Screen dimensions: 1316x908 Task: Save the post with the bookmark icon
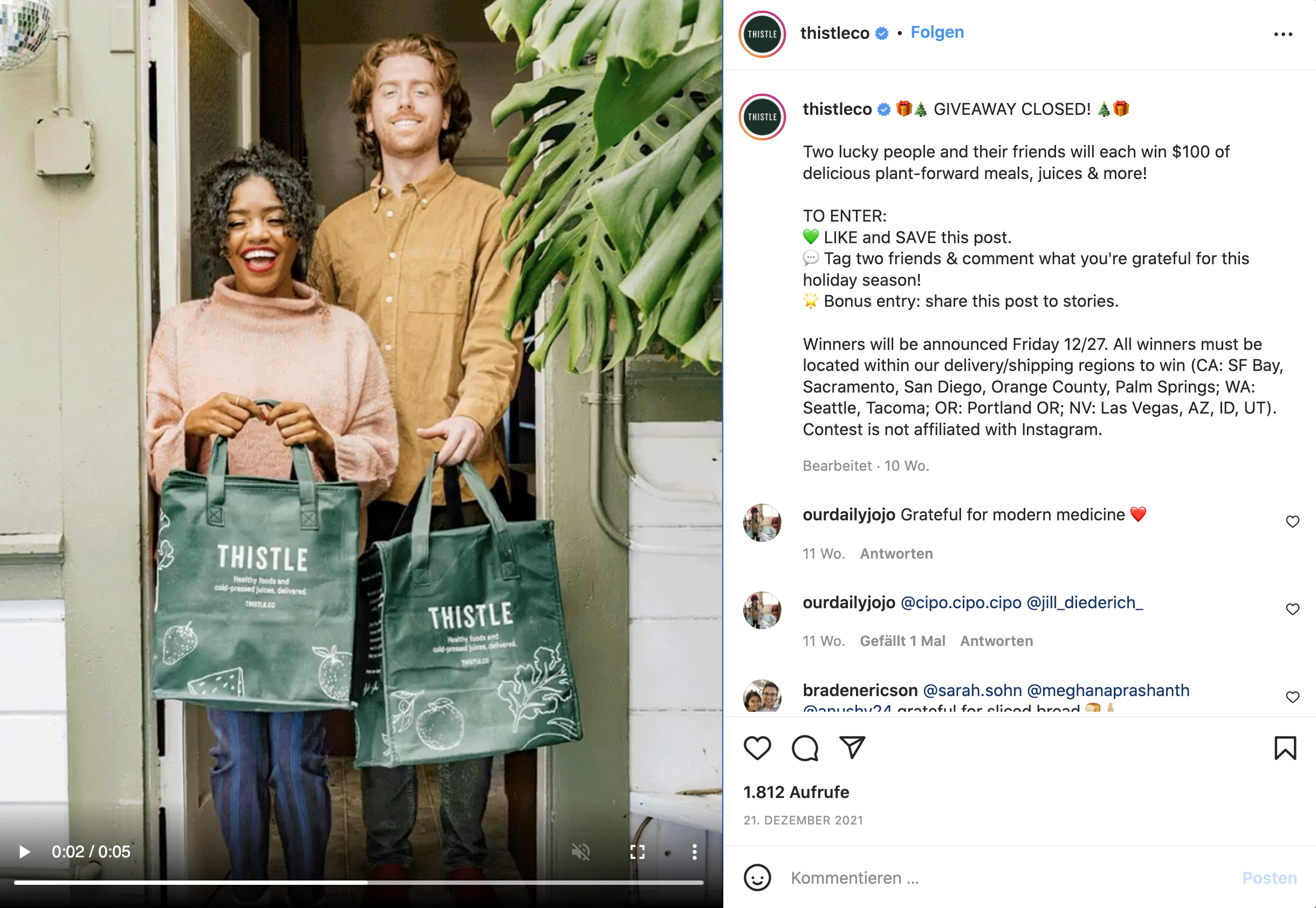click(x=1285, y=747)
